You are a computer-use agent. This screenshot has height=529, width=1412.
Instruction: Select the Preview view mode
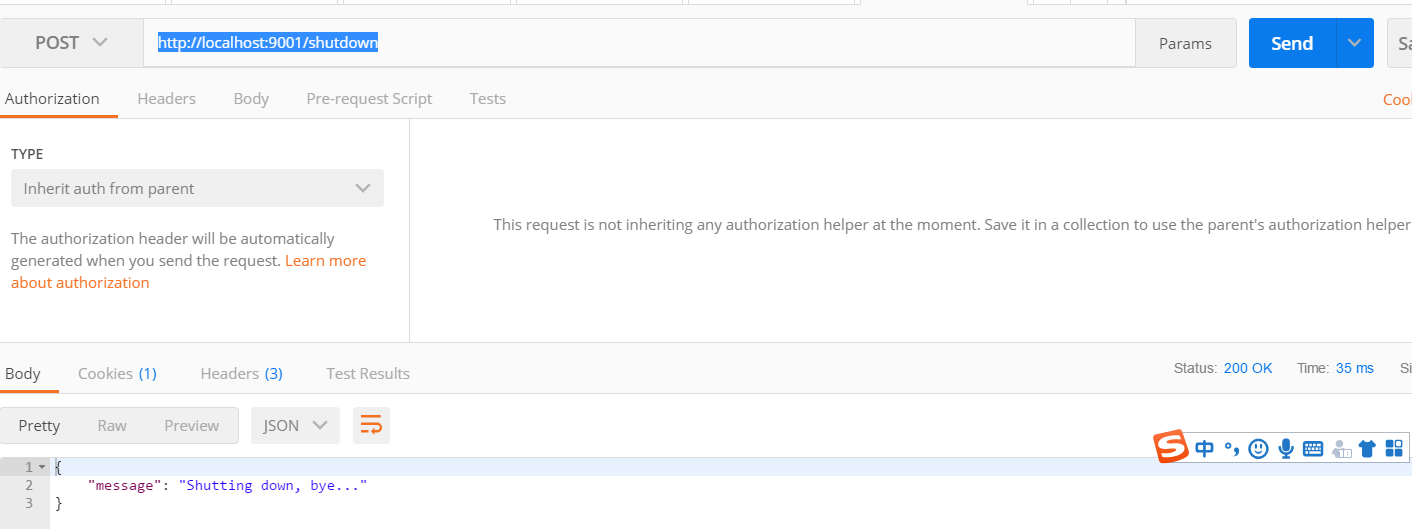pyautogui.click(x=192, y=425)
